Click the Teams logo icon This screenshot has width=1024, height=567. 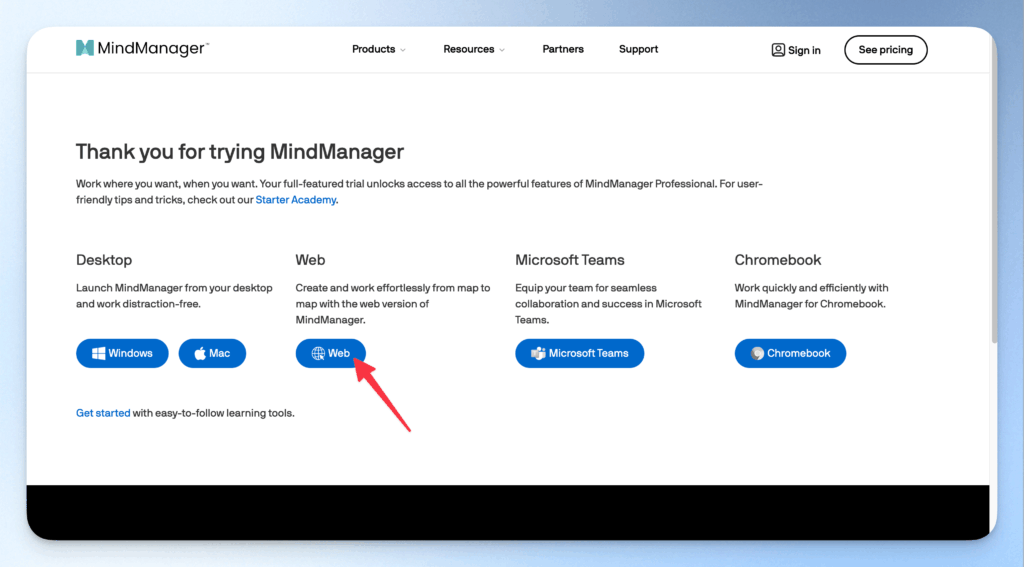(x=538, y=353)
